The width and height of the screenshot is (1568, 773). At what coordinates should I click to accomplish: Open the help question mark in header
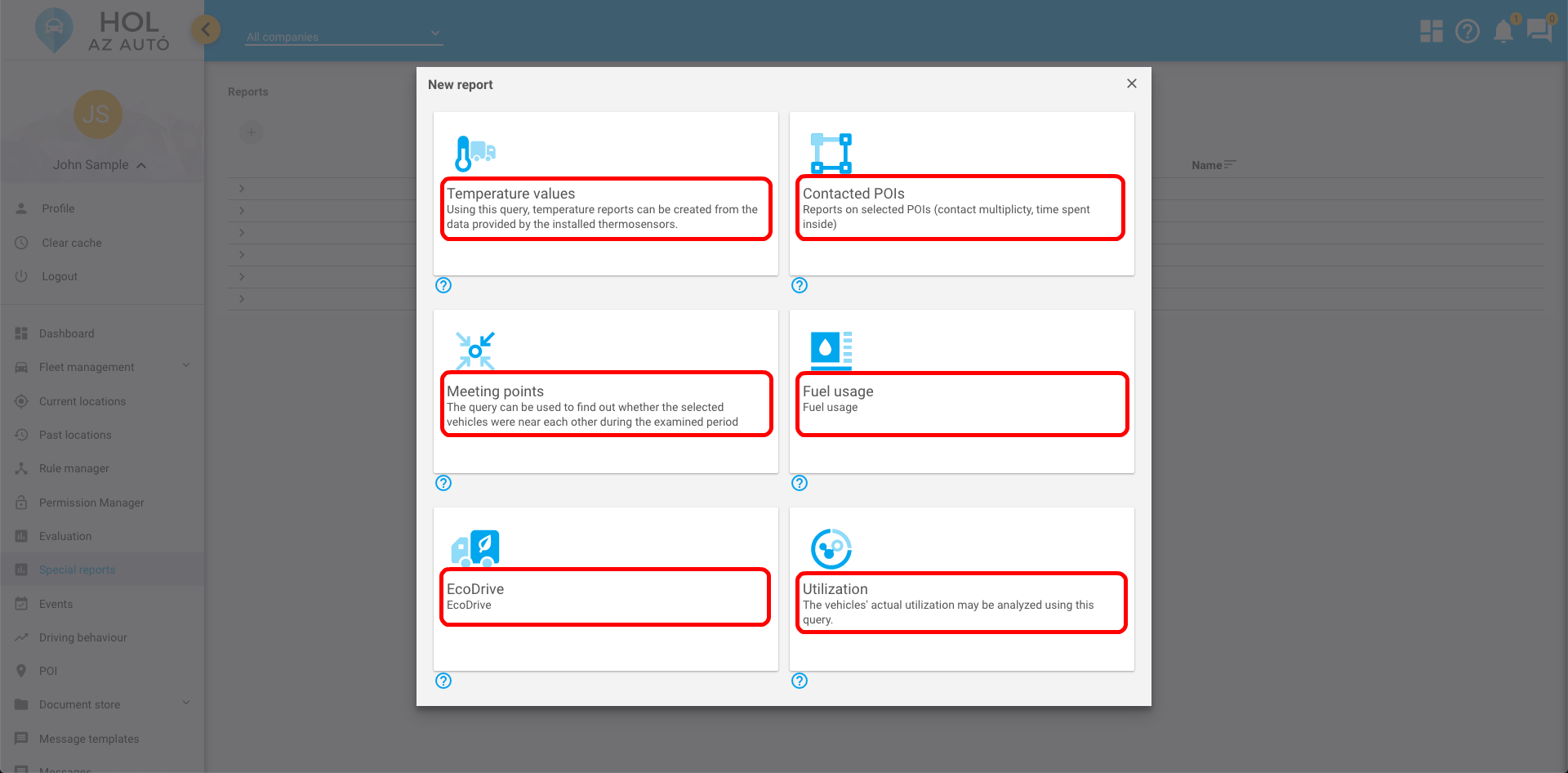tap(1468, 31)
